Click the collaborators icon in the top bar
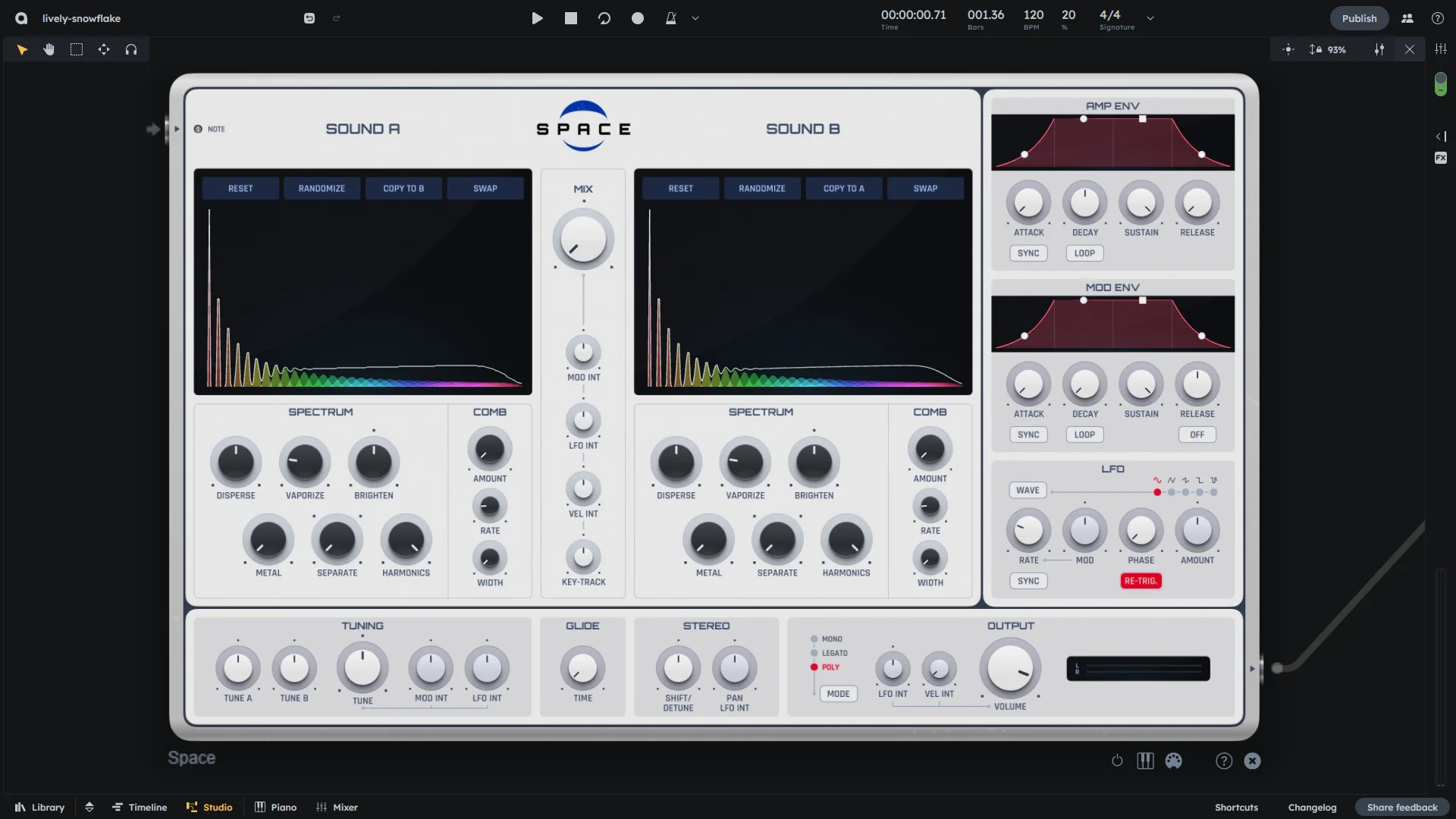This screenshot has height=819, width=1456. 1407,18
